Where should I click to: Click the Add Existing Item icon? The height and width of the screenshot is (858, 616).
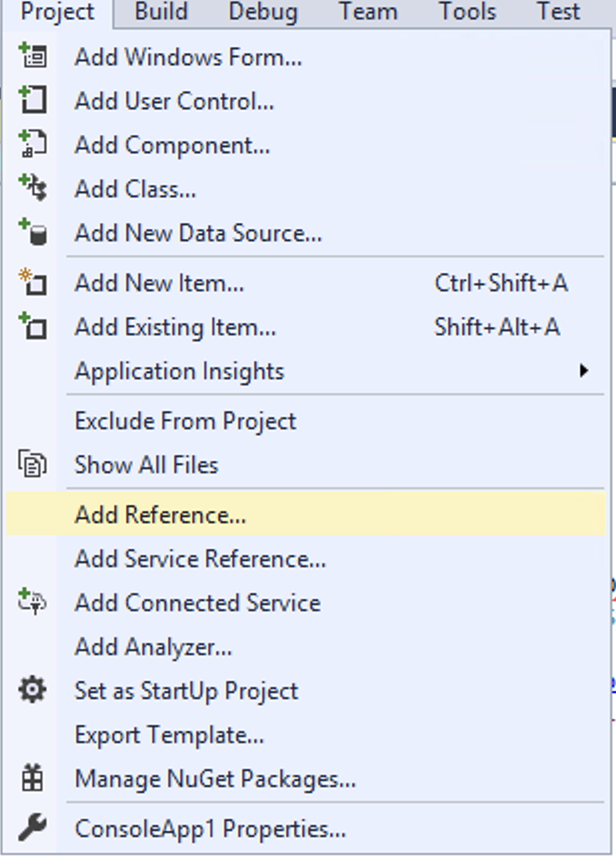(x=32, y=327)
